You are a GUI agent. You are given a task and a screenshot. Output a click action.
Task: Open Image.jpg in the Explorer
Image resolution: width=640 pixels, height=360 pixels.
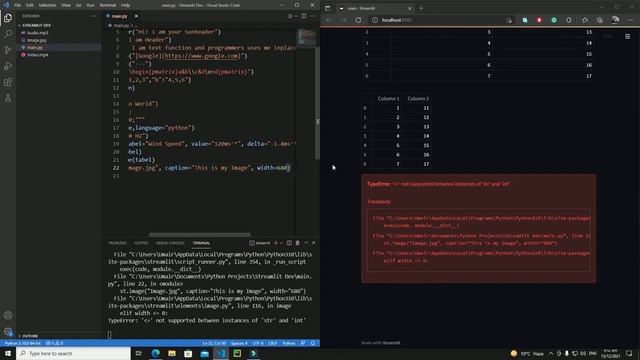tap(36, 40)
